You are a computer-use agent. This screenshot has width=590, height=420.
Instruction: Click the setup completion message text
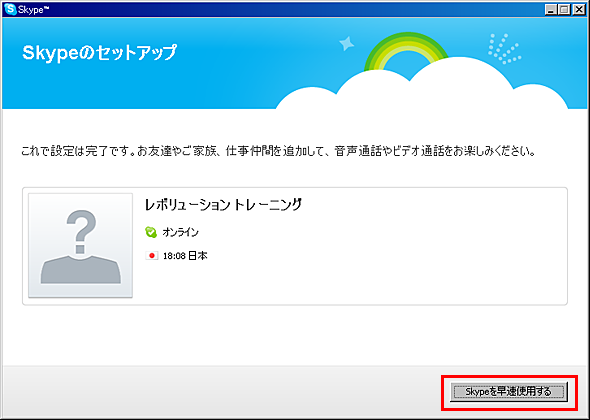pyautogui.click(x=278, y=152)
